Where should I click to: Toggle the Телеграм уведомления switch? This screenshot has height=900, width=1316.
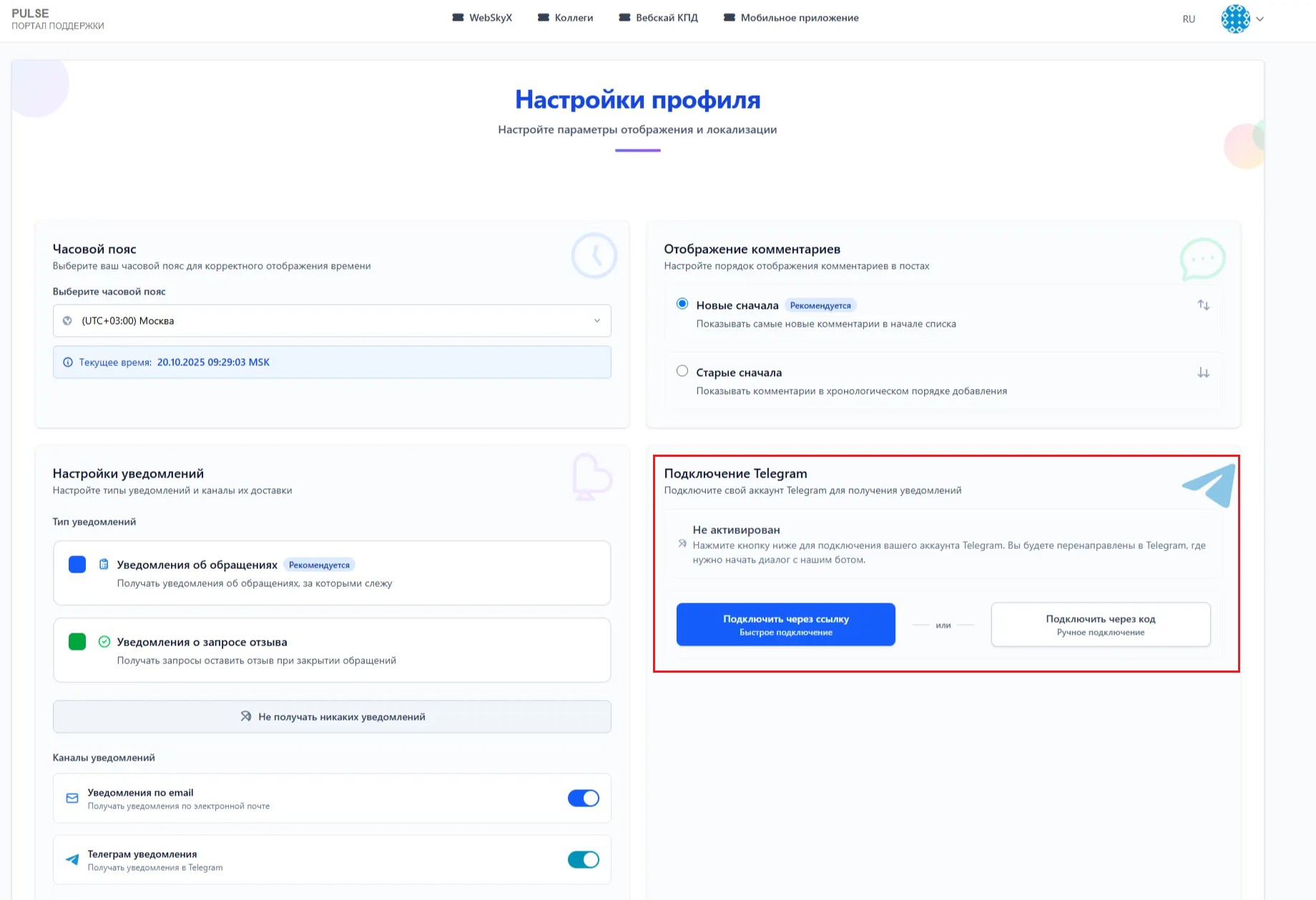pos(584,860)
